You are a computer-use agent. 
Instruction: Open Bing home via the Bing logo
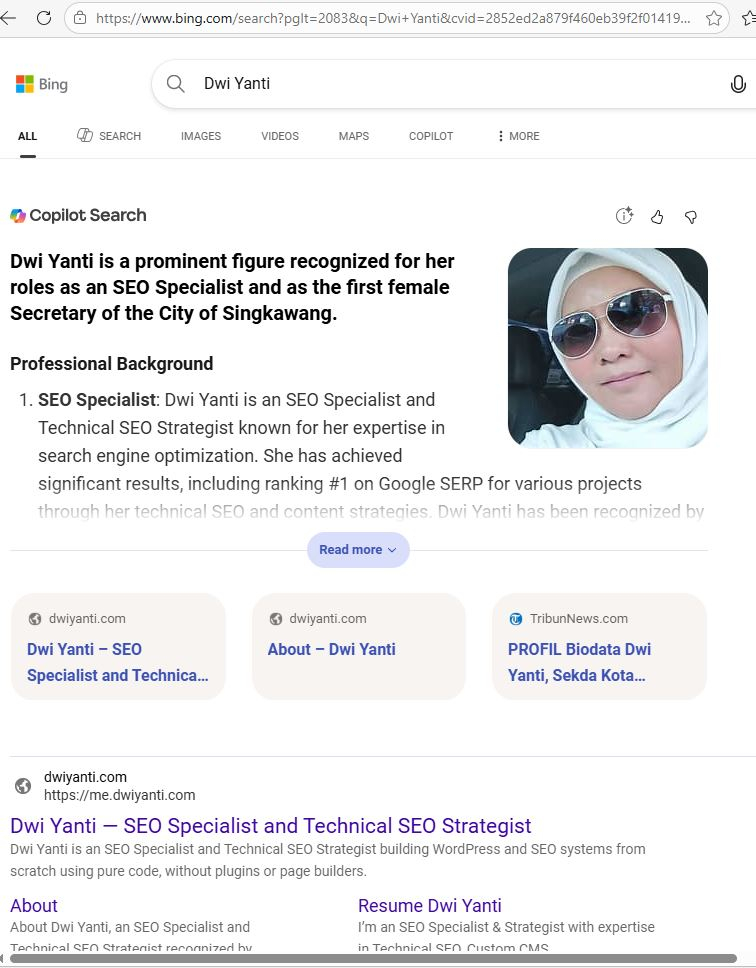tap(41, 84)
